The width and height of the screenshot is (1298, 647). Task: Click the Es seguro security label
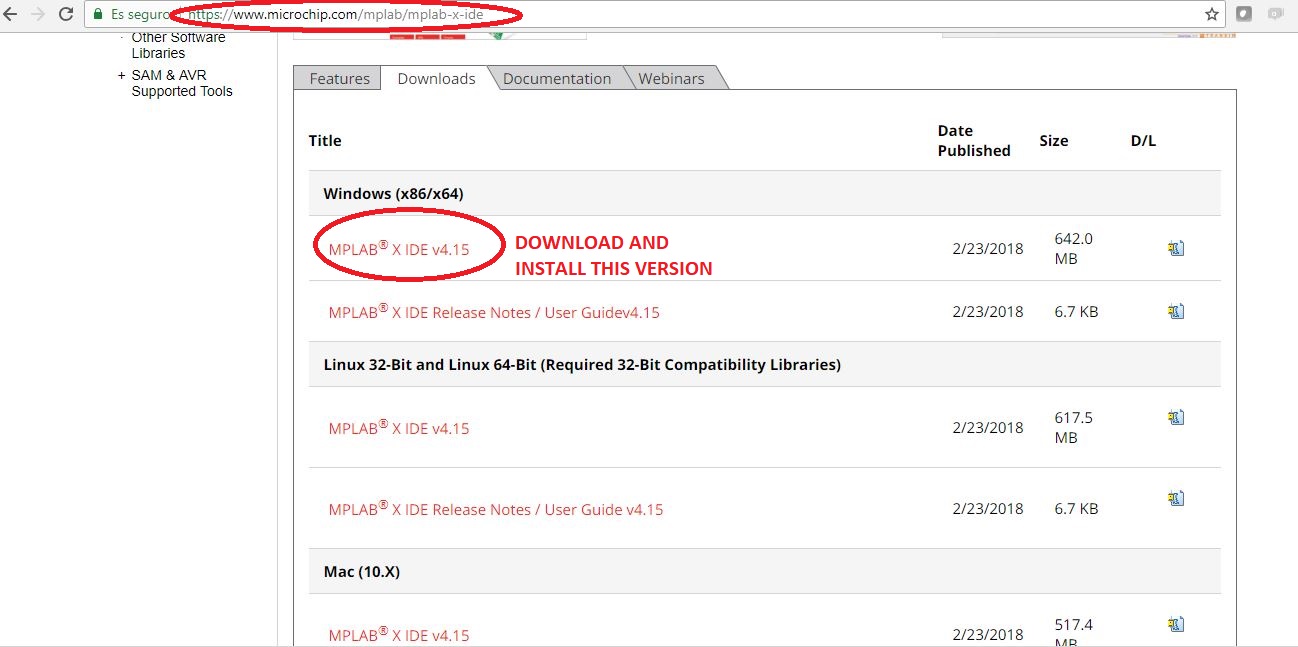[143, 15]
